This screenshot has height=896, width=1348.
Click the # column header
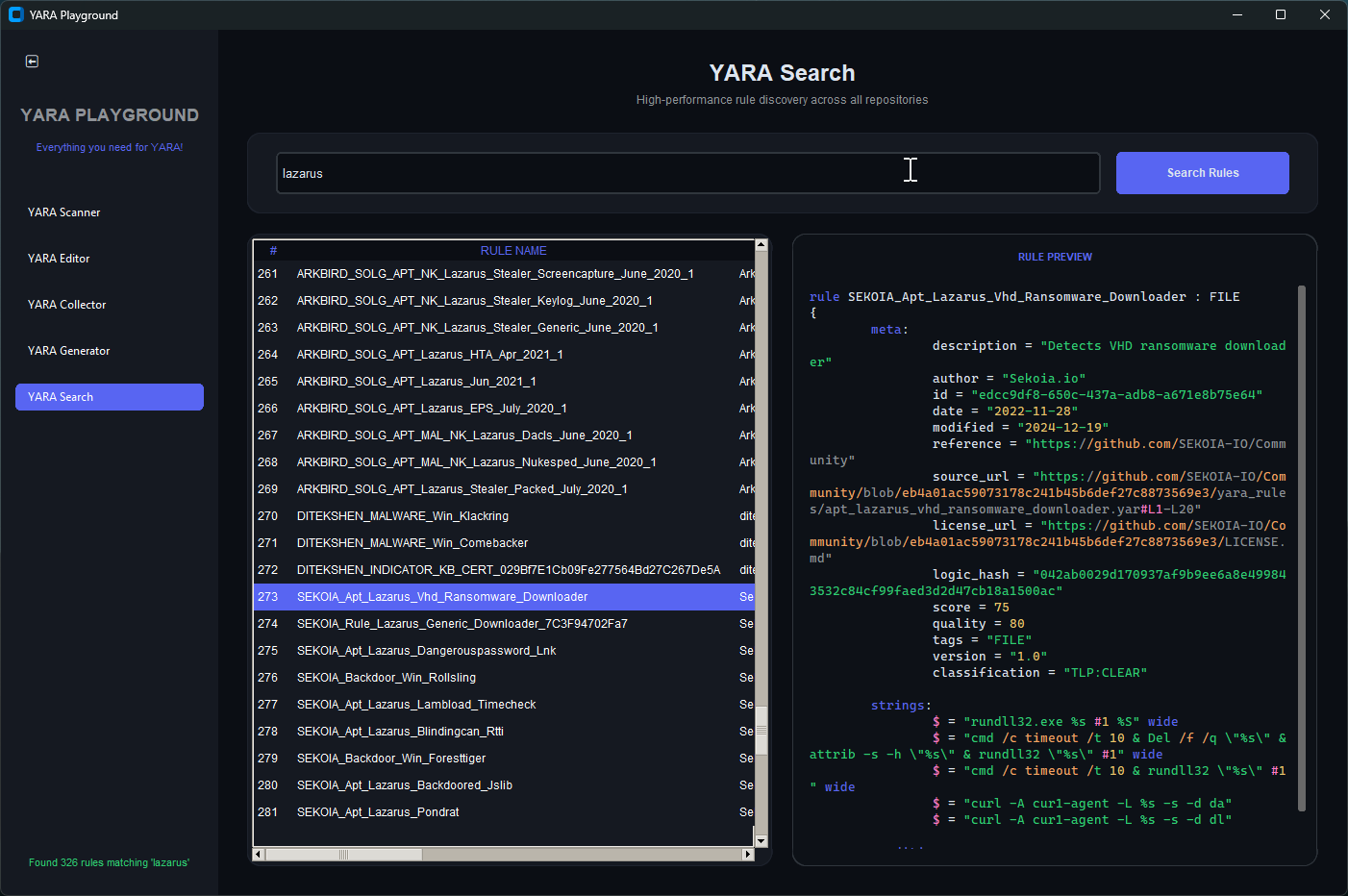[x=273, y=251]
